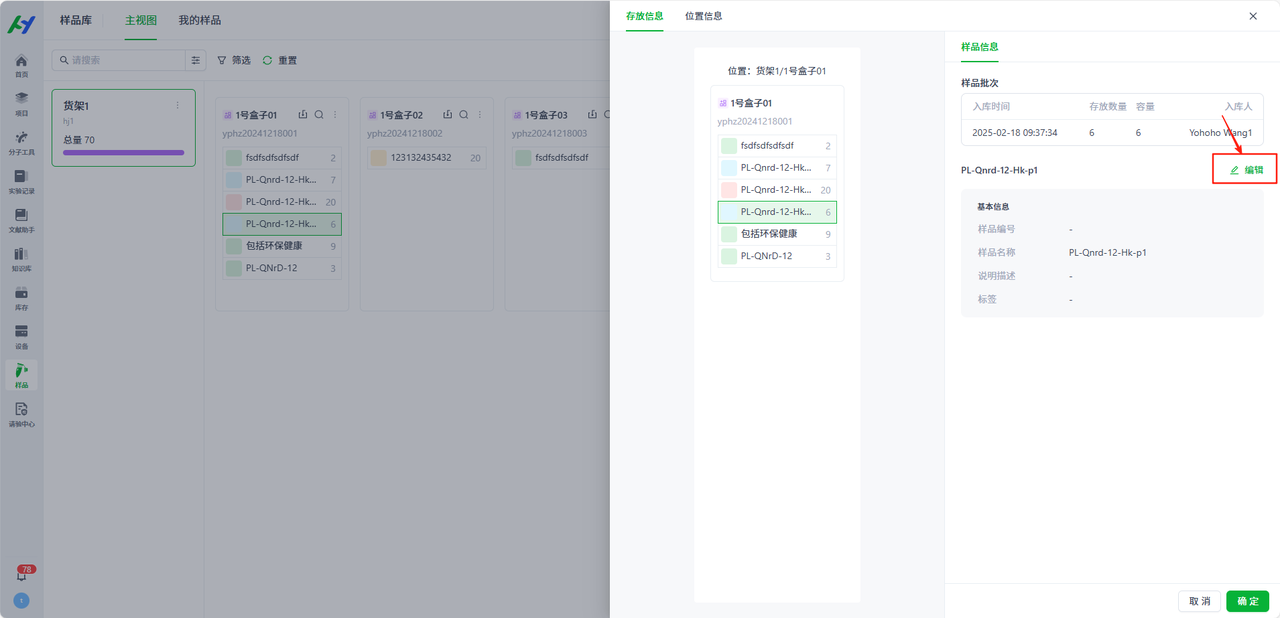Click the 编辑 button for PL-Qnrd-12-Hk-p1
This screenshot has height=618, width=1280.
tap(1246, 170)
